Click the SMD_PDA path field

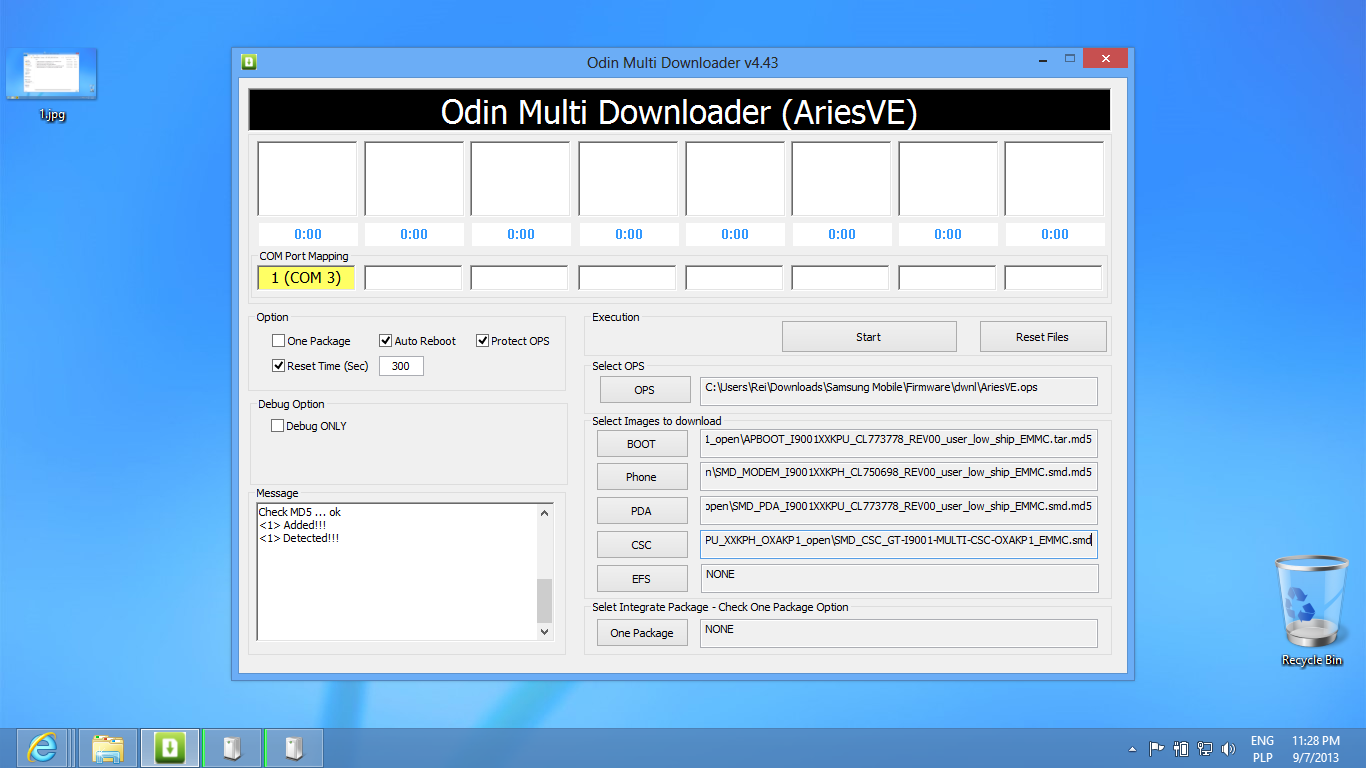click(x=899, y=510)
